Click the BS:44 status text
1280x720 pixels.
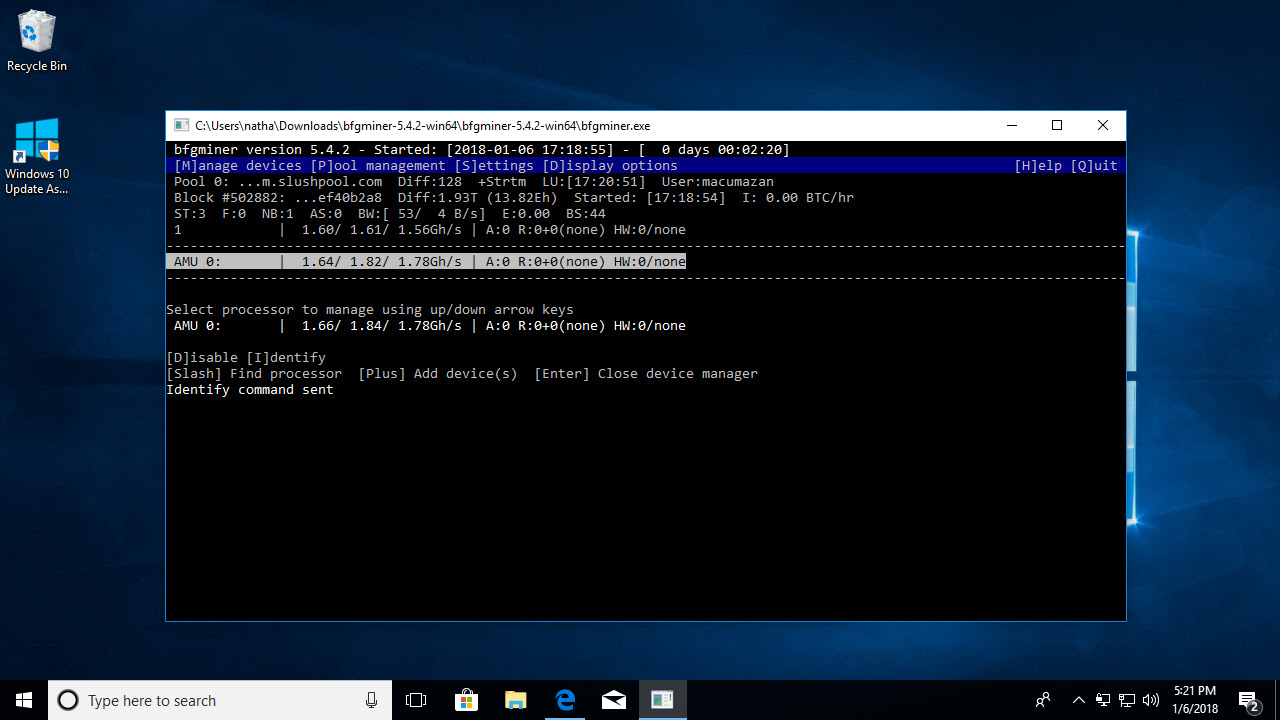click(x=586, y=214)
